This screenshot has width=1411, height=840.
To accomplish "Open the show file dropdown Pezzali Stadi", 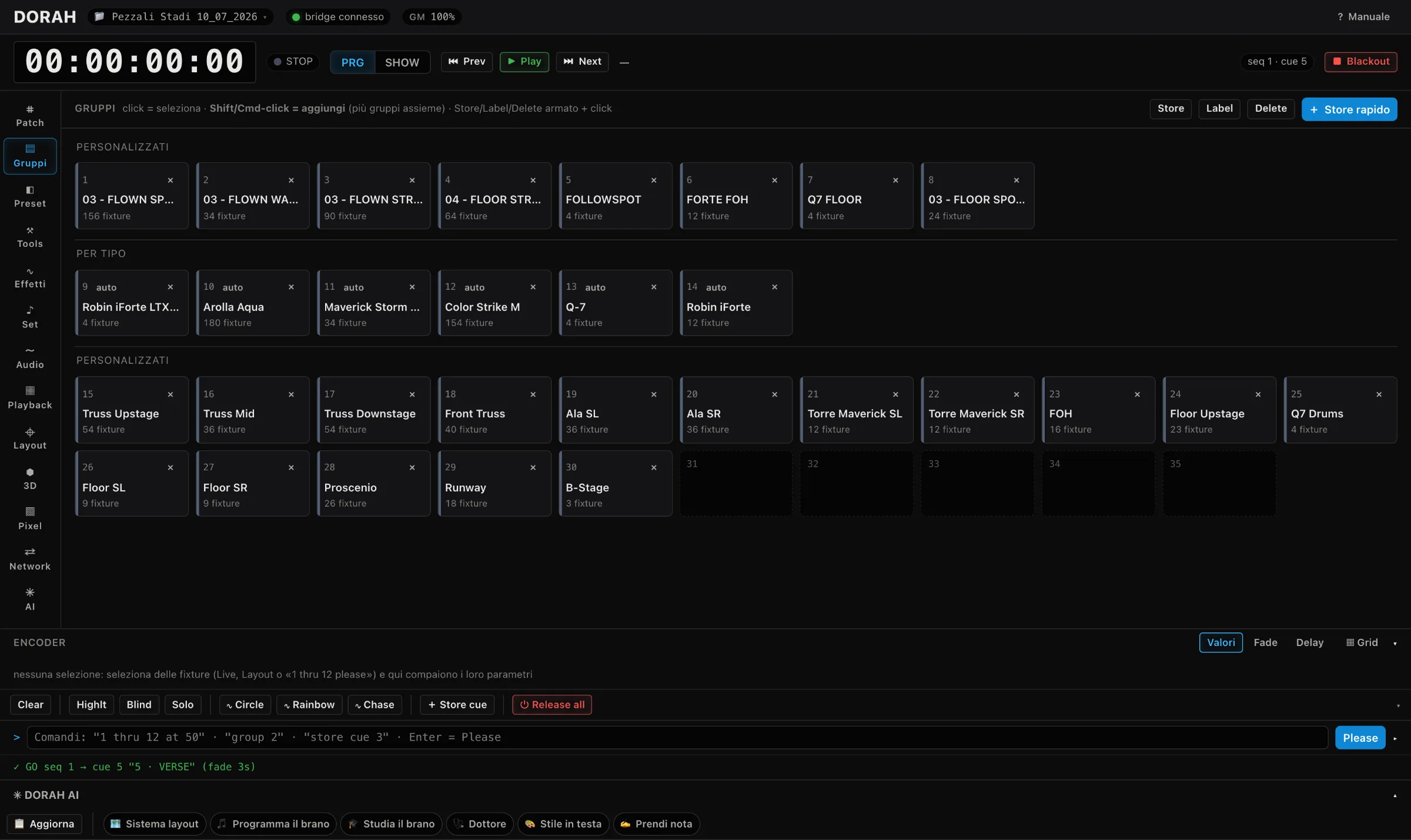I will click(x=182, y=17).
